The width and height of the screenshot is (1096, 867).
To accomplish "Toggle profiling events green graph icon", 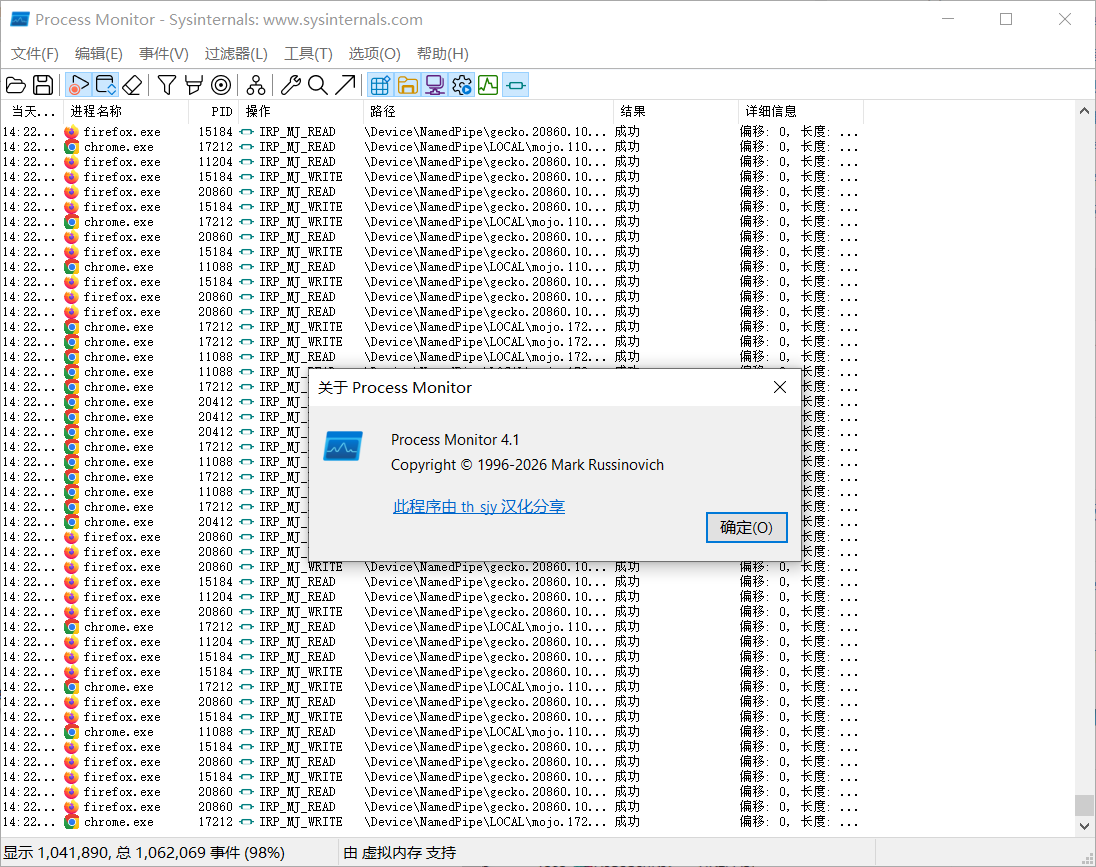I will click(488, 85).
